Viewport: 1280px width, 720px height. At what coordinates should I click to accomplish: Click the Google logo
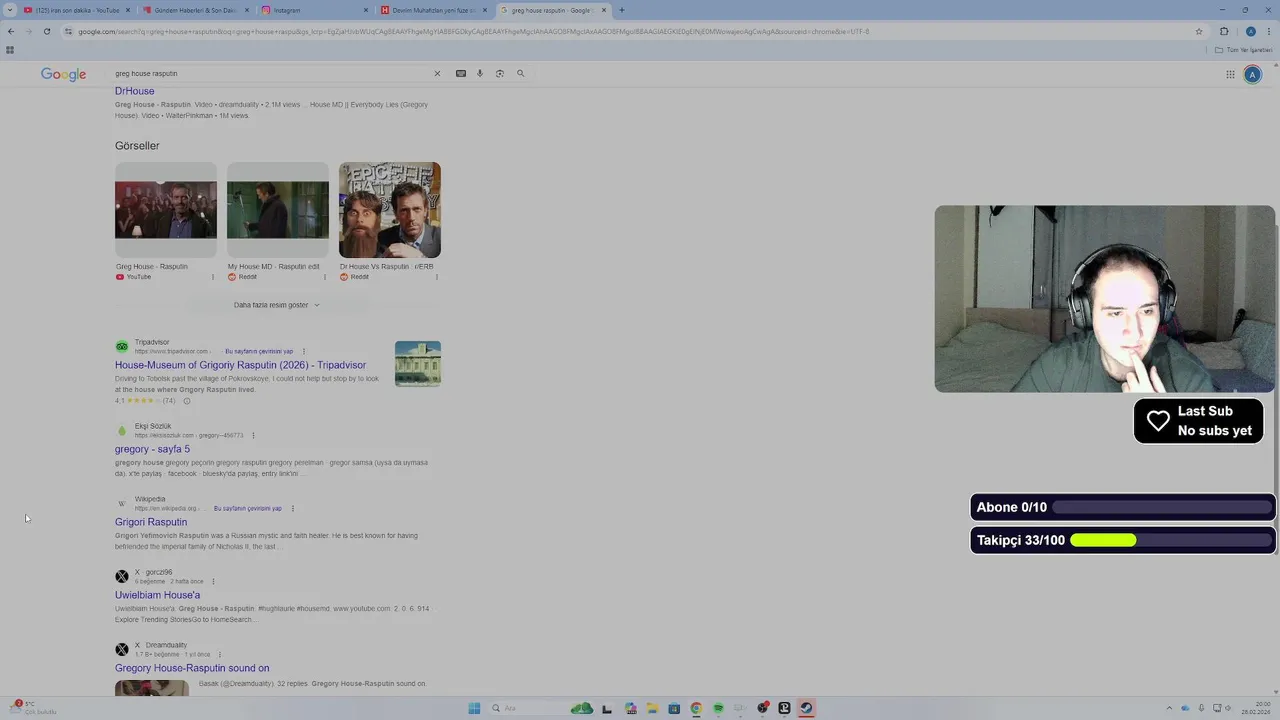coord(63,74)
